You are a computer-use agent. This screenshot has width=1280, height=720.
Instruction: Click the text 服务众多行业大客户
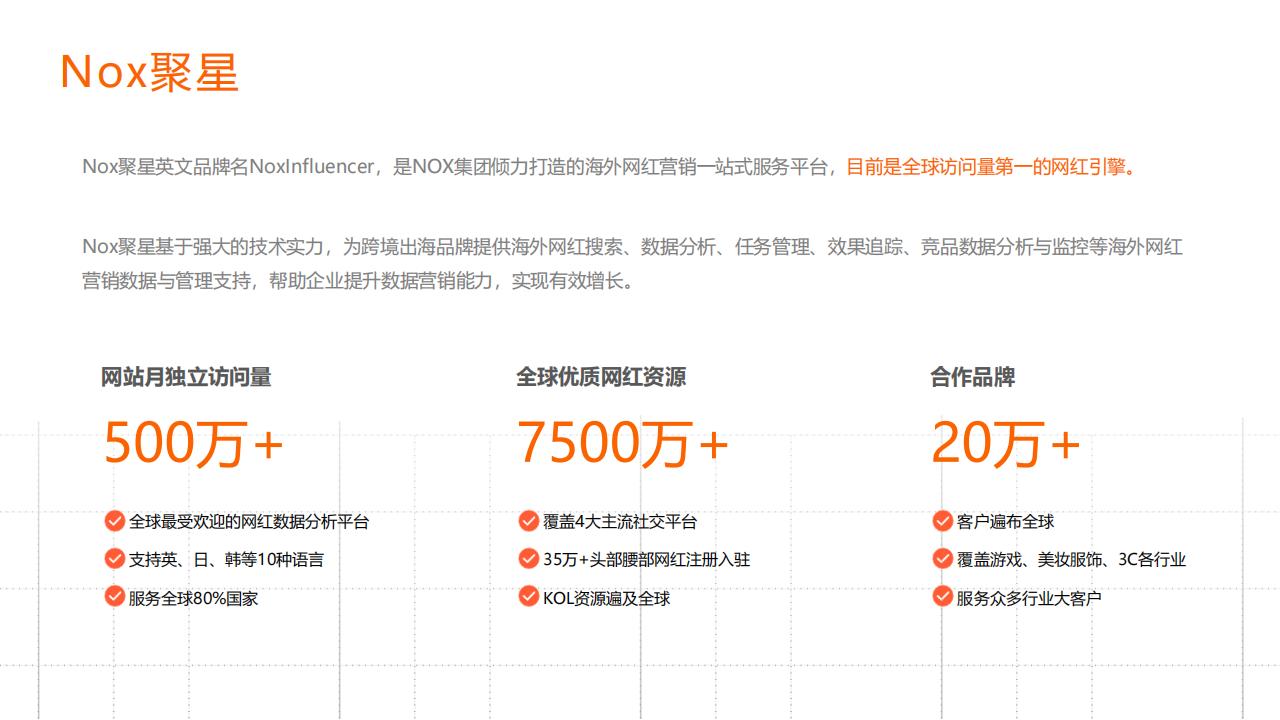click(1029, 598)
